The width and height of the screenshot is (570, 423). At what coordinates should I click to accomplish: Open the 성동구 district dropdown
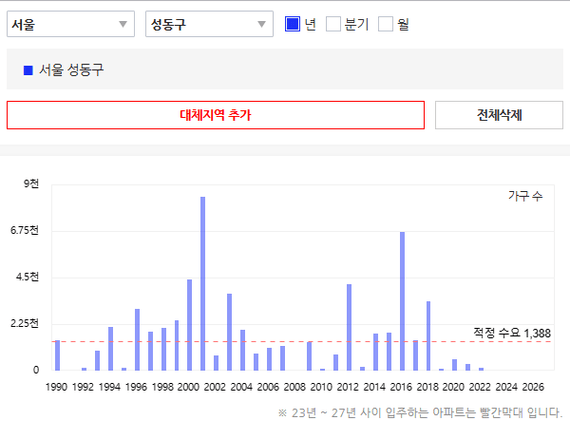point(209,24)
